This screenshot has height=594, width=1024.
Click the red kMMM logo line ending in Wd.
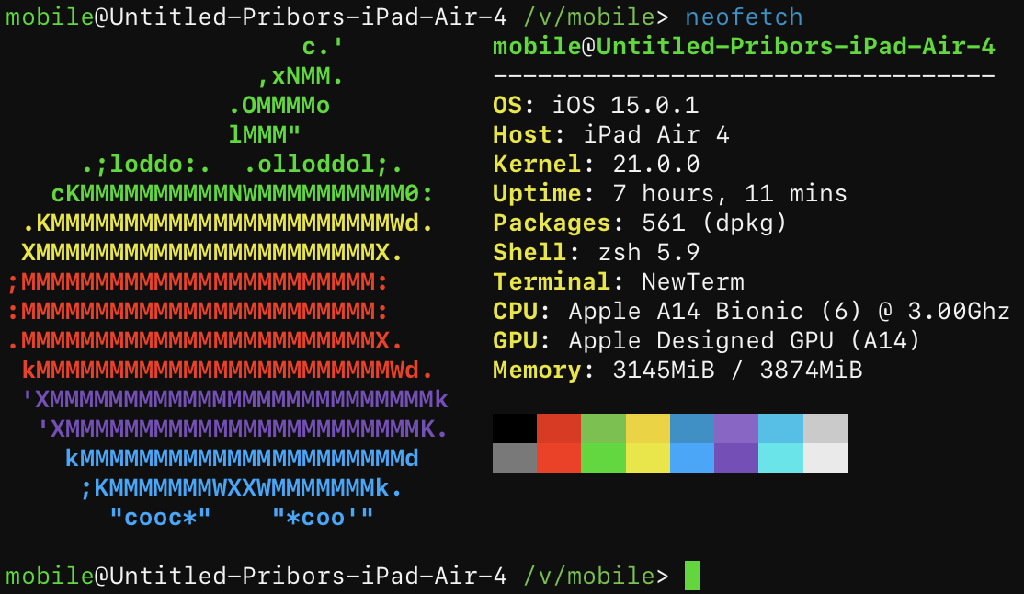tap(227, 370)
